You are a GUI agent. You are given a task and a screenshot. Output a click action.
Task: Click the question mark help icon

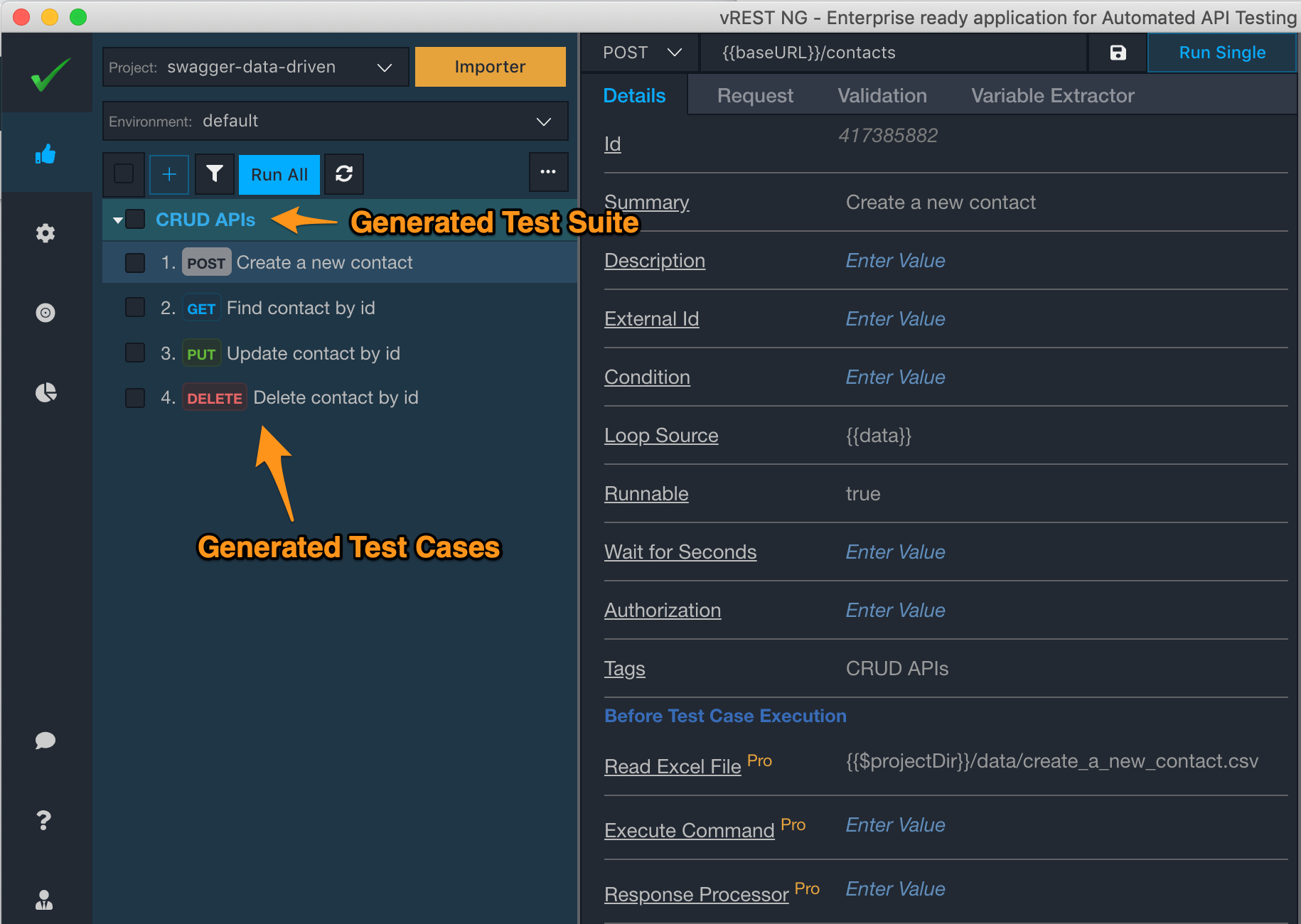tap(44, 821)
